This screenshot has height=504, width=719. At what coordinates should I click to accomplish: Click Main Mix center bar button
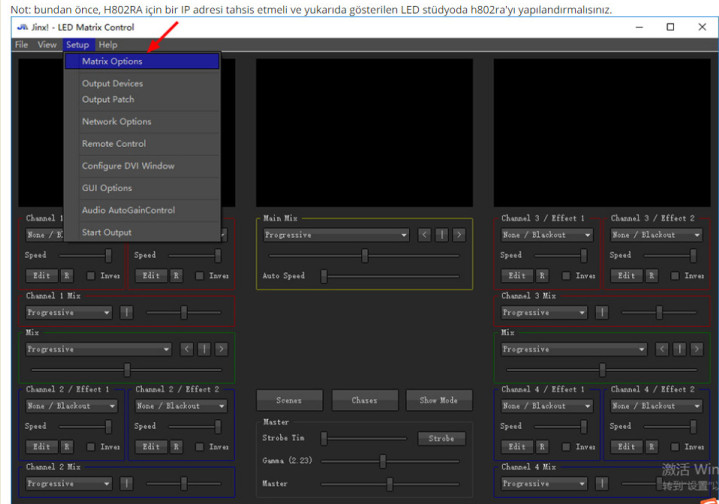[x=441, y=235]
